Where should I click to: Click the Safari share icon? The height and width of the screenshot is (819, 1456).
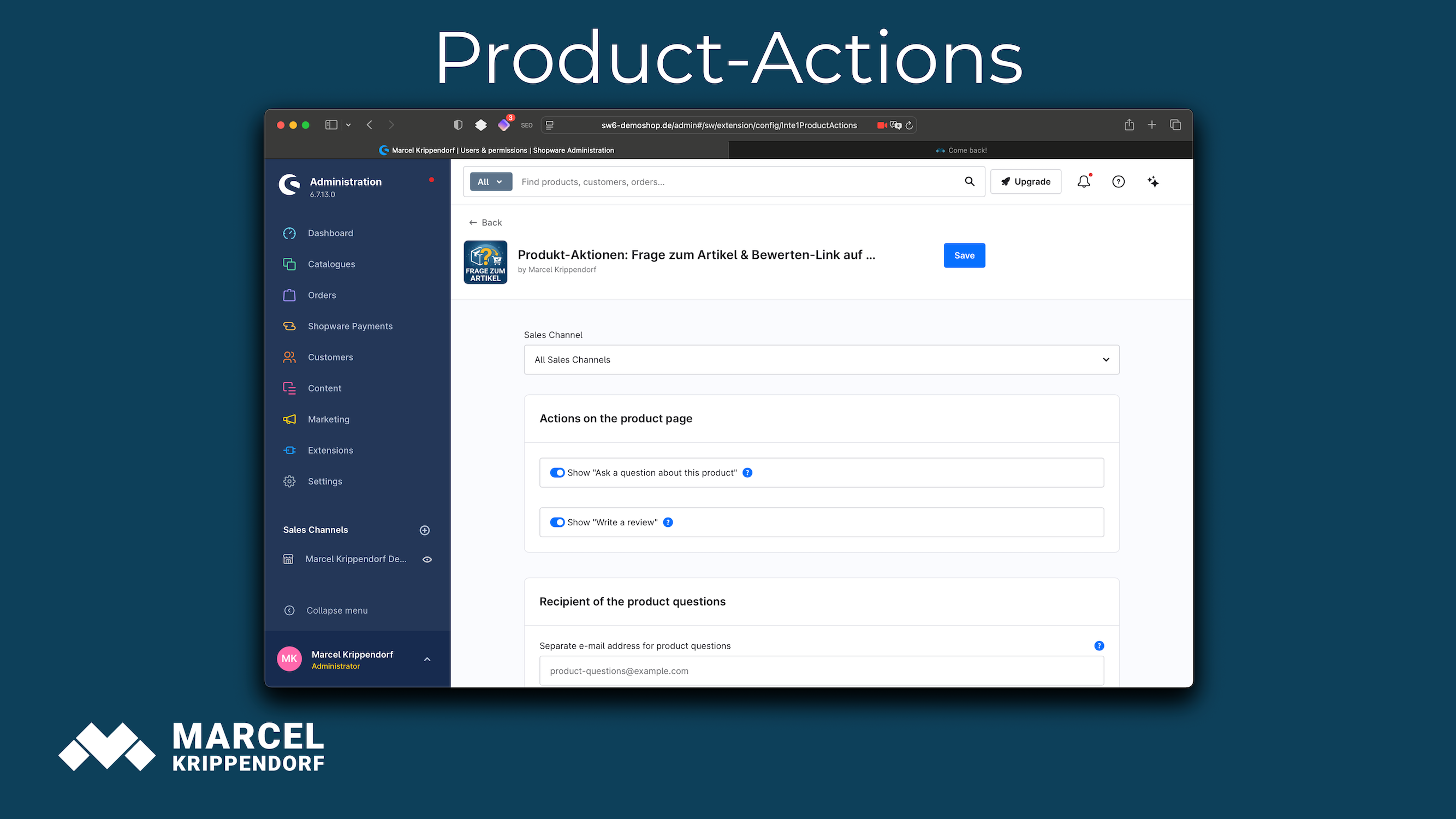(x=1129, y=125)
